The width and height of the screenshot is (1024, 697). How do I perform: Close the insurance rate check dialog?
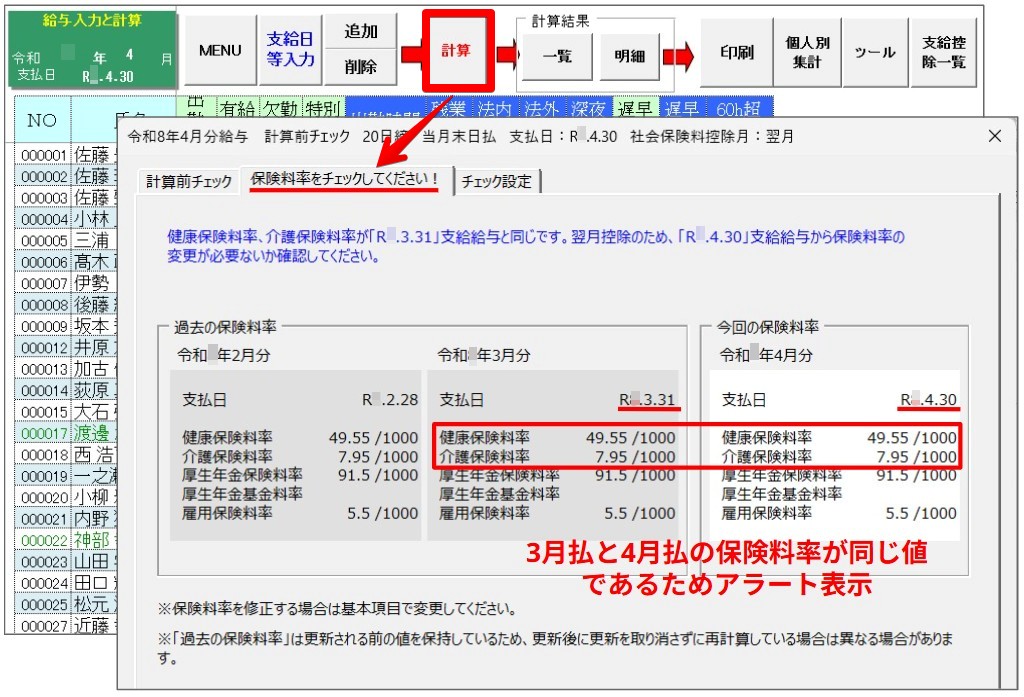995,137
